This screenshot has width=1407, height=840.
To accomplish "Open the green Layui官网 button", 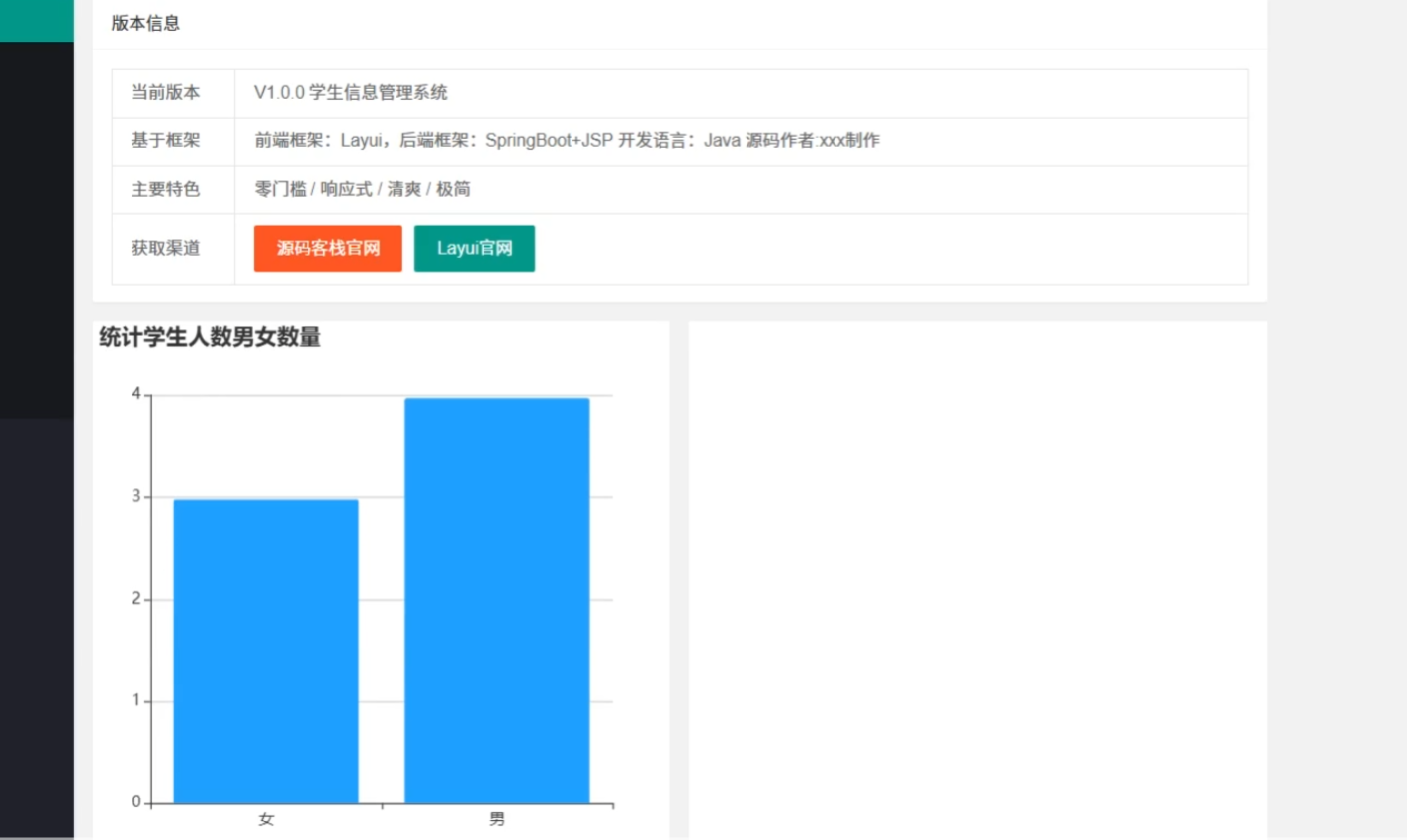I will click(x=474, y=248).
